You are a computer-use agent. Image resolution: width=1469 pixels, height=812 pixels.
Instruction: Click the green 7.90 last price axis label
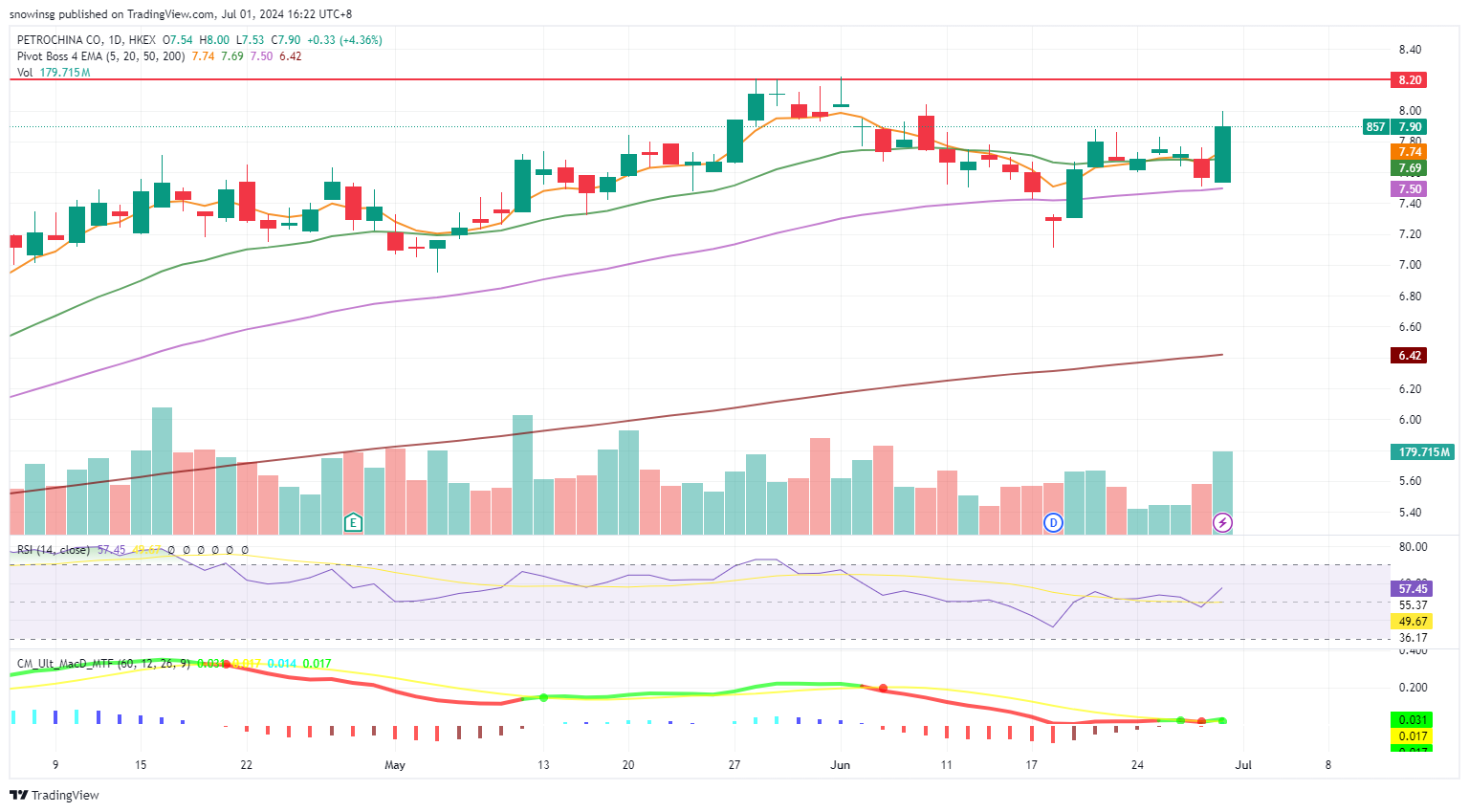[1410, 126]
